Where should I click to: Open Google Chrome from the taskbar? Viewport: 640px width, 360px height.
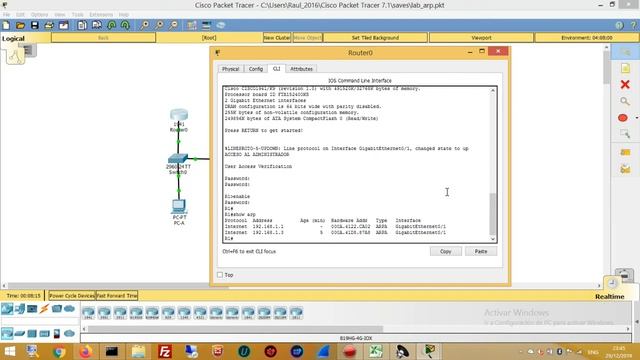tap(59, 351)
